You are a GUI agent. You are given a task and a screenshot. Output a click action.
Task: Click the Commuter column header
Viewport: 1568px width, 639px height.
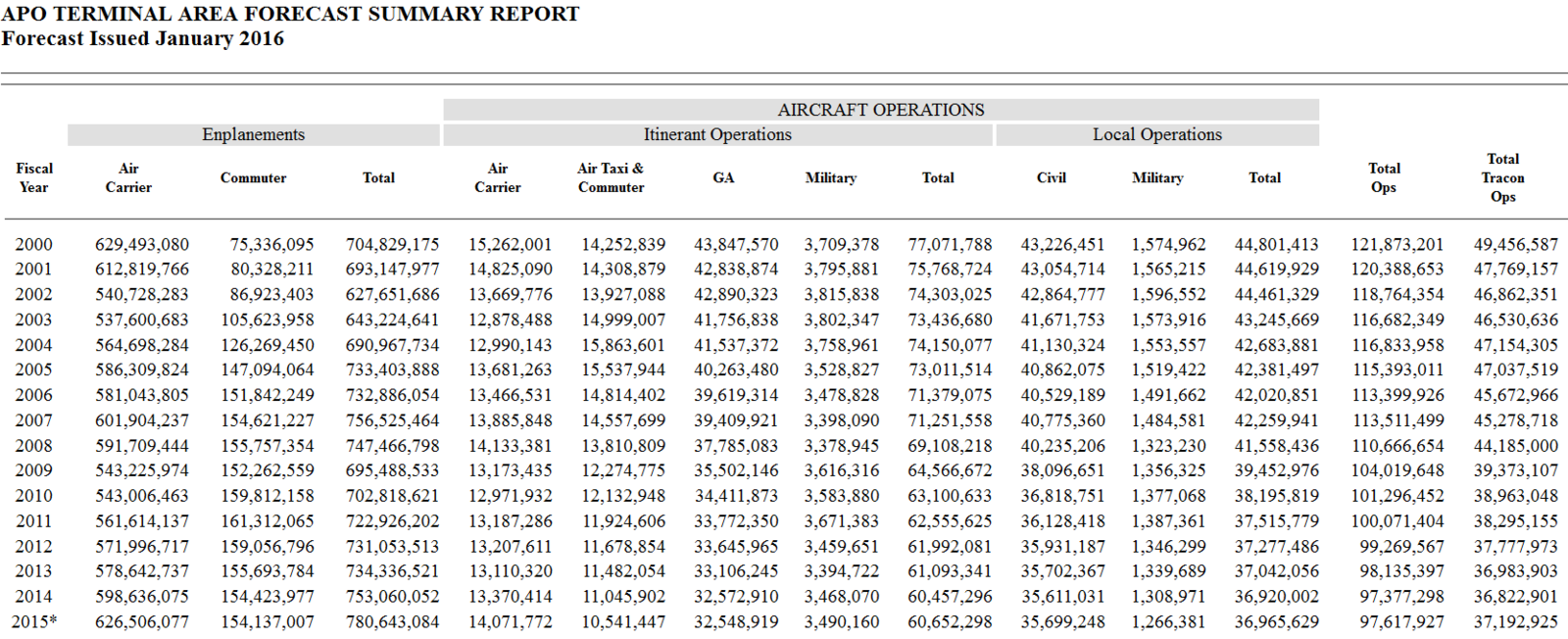253,177
